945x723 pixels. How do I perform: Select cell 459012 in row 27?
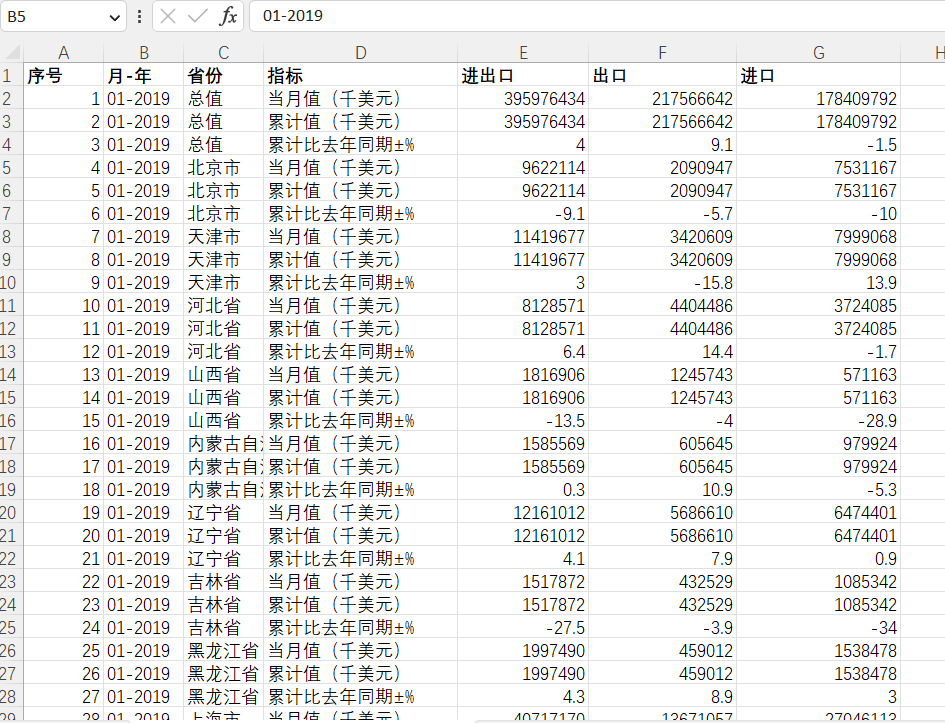[x=662, y=674]
